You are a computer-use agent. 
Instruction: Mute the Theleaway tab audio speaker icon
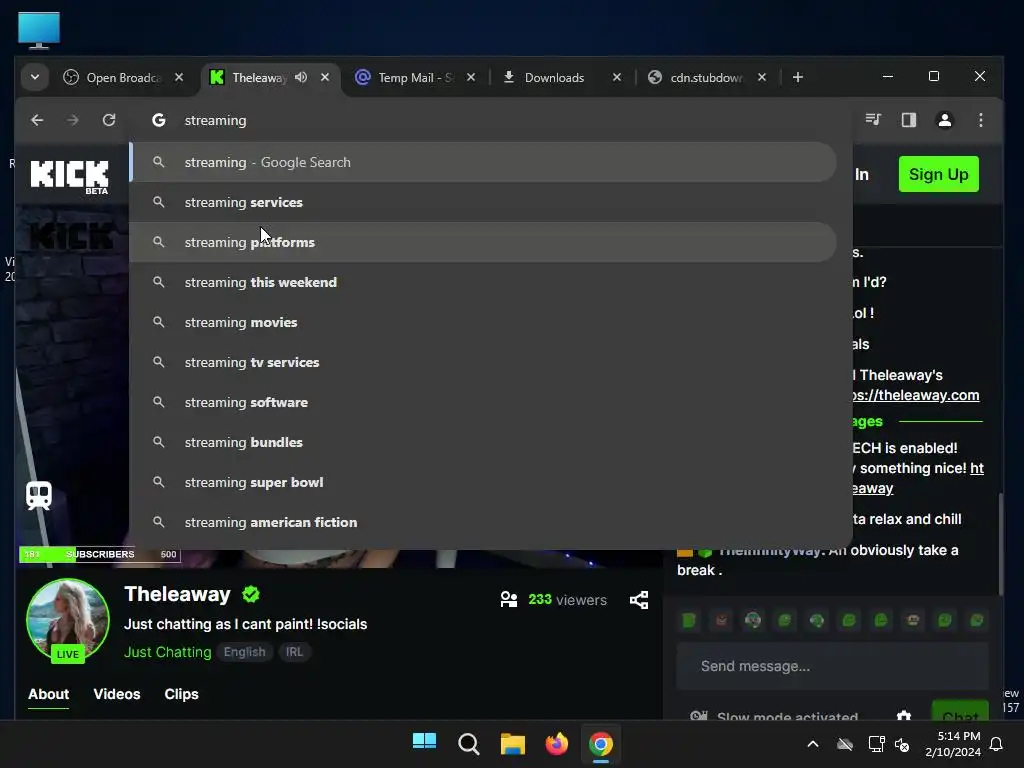tap(301, 77)
